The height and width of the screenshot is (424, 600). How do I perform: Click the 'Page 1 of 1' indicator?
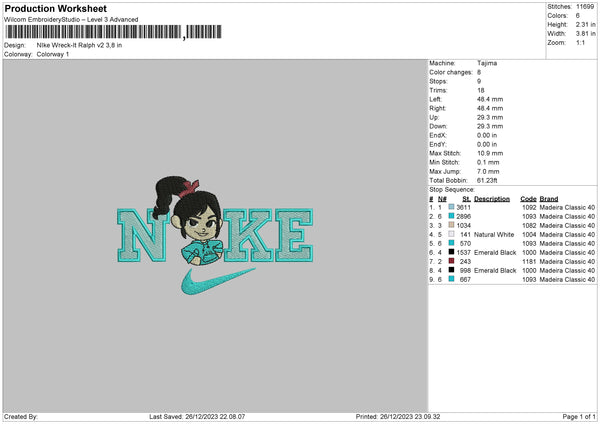[579, 416]
